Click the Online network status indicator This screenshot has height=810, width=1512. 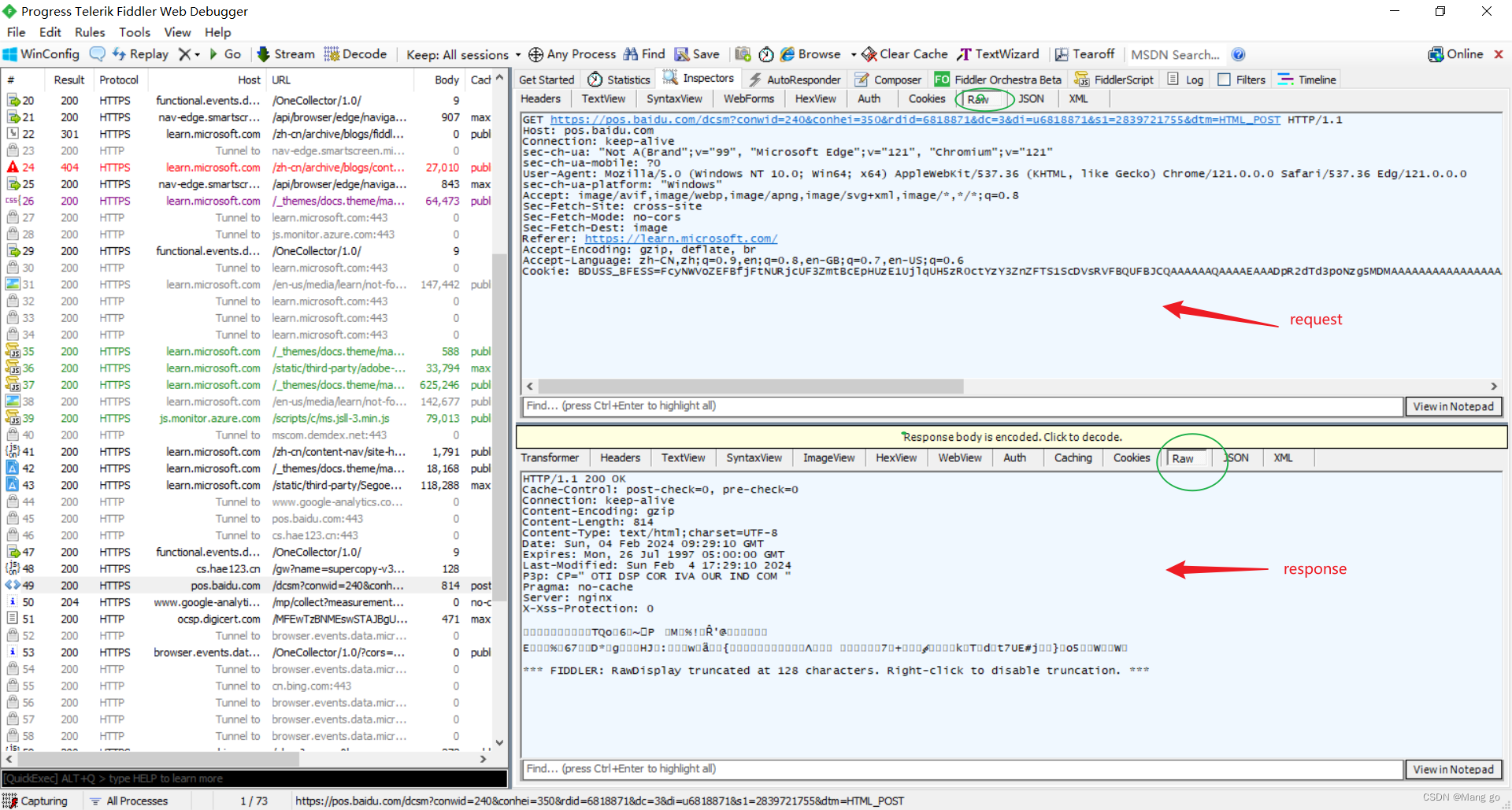click(x=1456, y=54)
